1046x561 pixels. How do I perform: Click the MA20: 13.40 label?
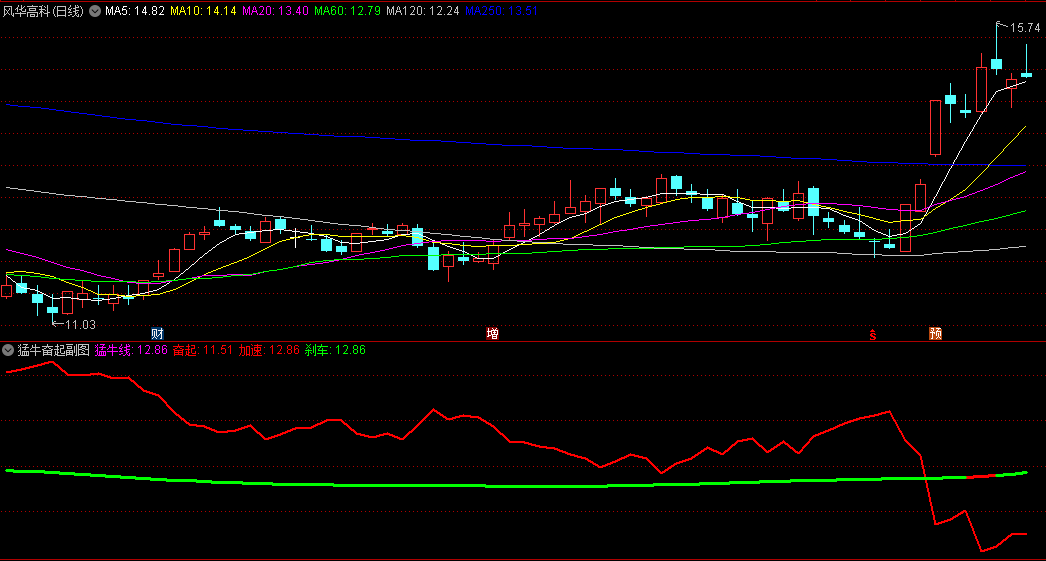click(275, 11)
